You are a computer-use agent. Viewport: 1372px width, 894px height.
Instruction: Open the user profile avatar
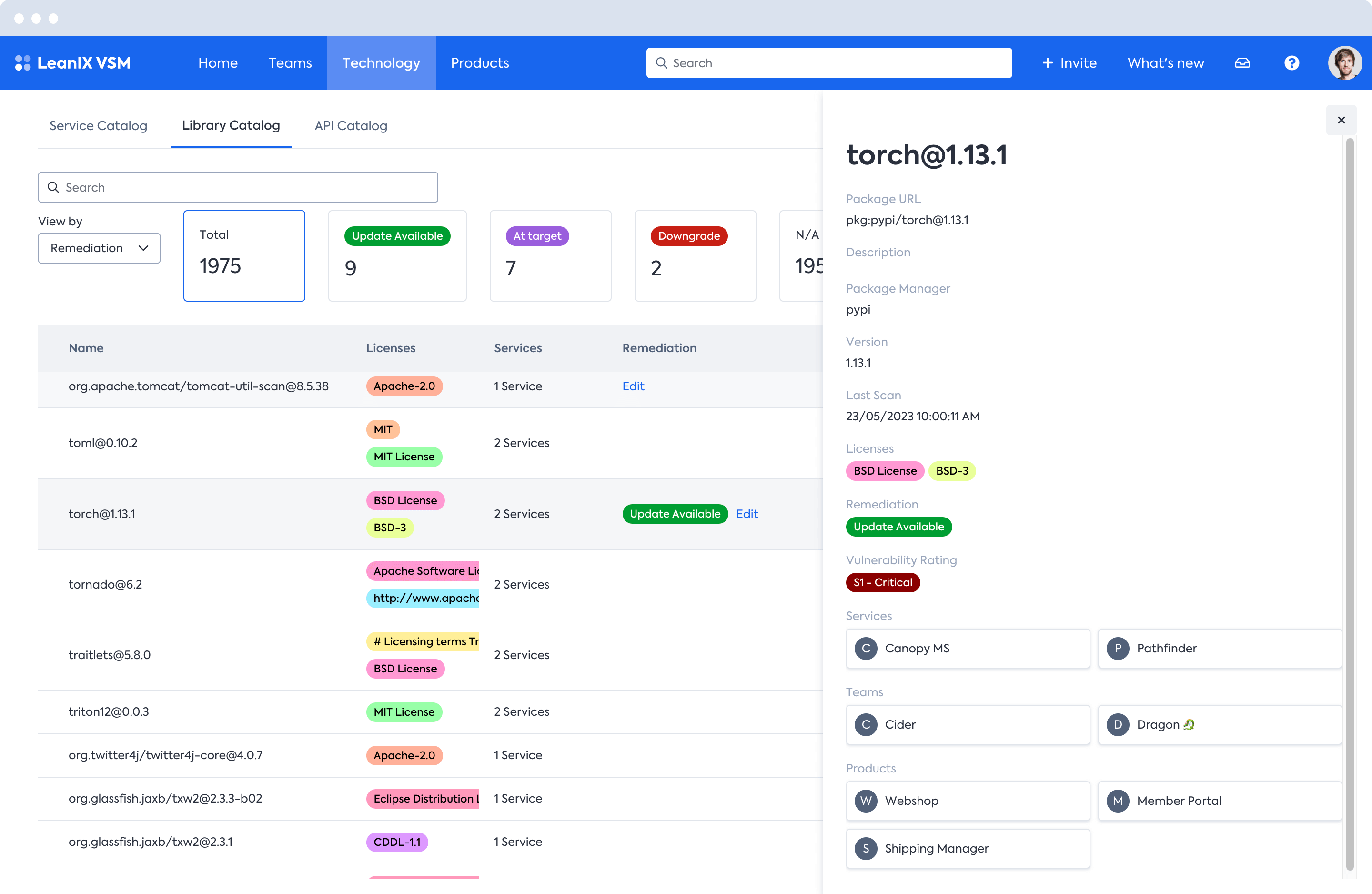pyautogui.click(x=1345, y=63)
